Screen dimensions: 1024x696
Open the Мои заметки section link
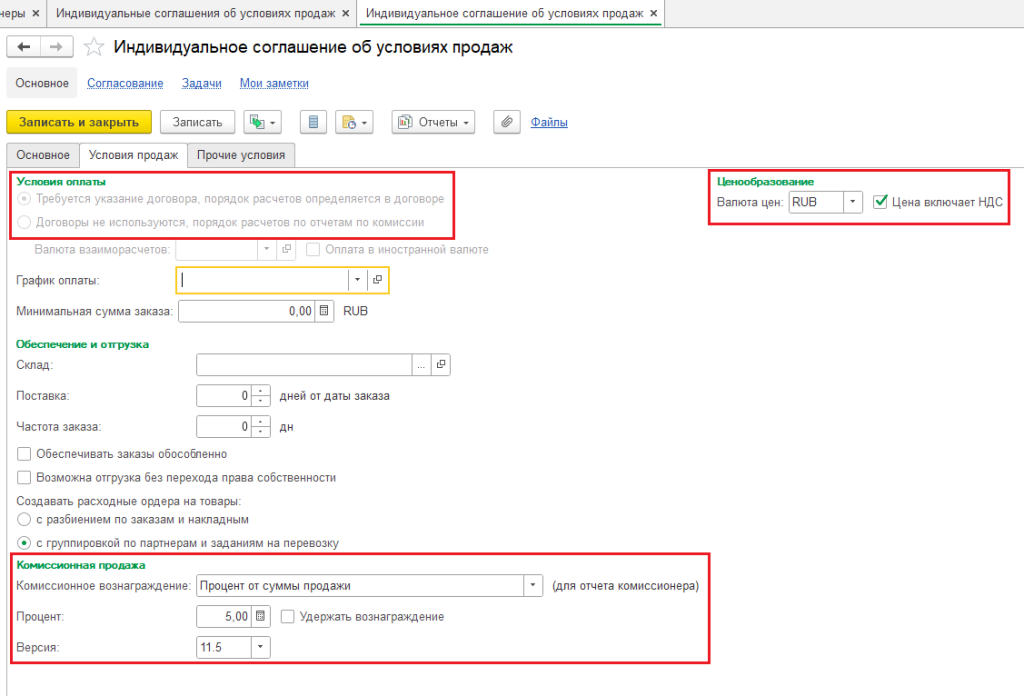[x=274, y=83]
